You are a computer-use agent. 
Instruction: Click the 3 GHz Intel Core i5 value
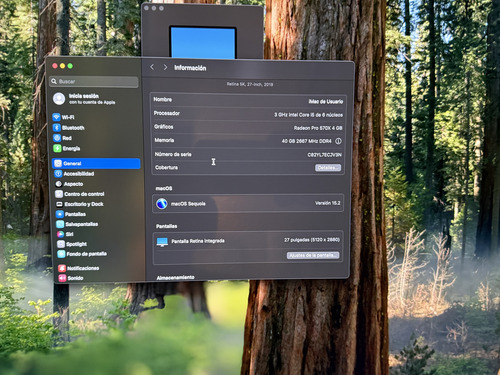[x=308, y=115]
